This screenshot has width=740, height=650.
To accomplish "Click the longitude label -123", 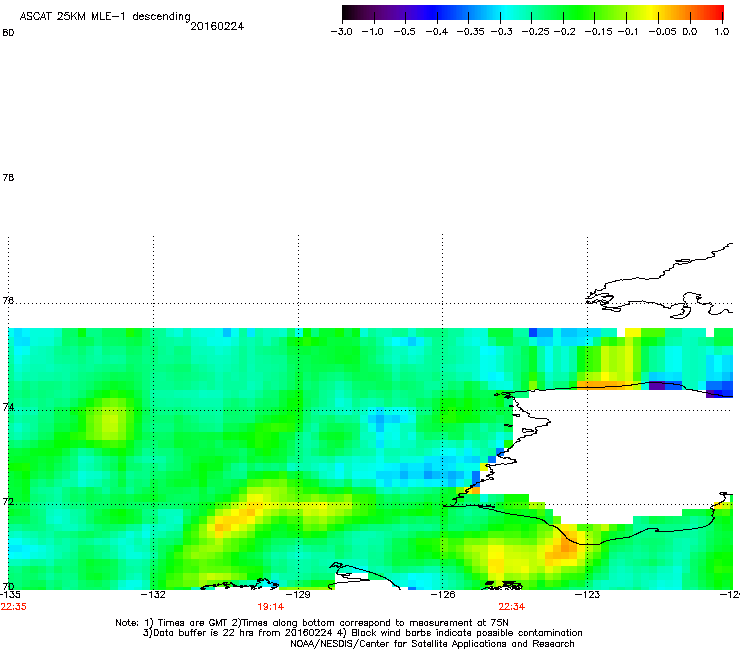I will (x=587, y=594).
